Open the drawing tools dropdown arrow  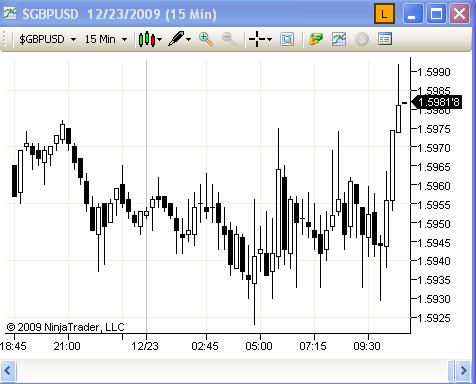tap(189, 40)
